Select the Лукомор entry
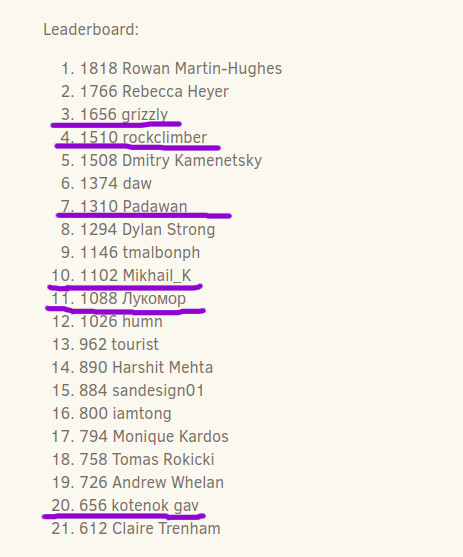The image size is (463, 557). [119, 298]
